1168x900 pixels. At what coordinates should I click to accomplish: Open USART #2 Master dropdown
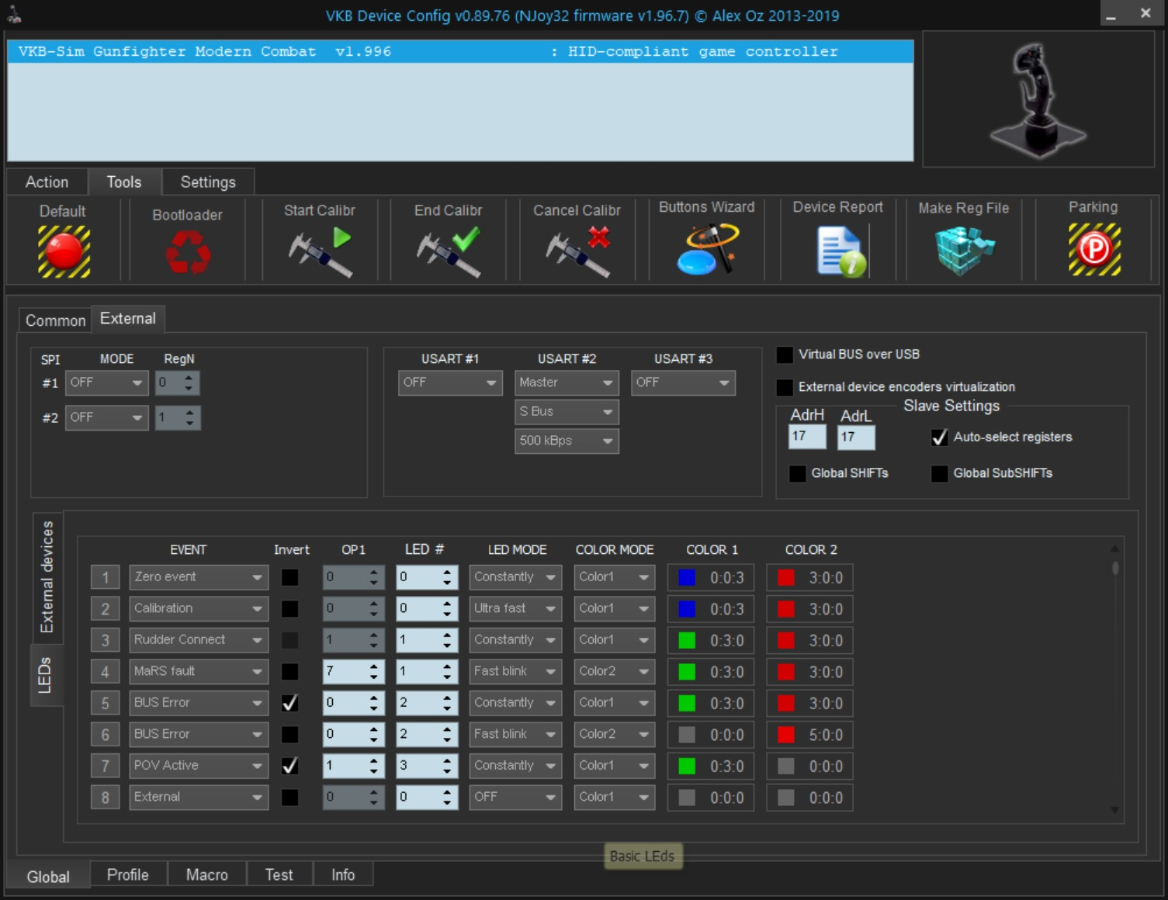(566, 383)
